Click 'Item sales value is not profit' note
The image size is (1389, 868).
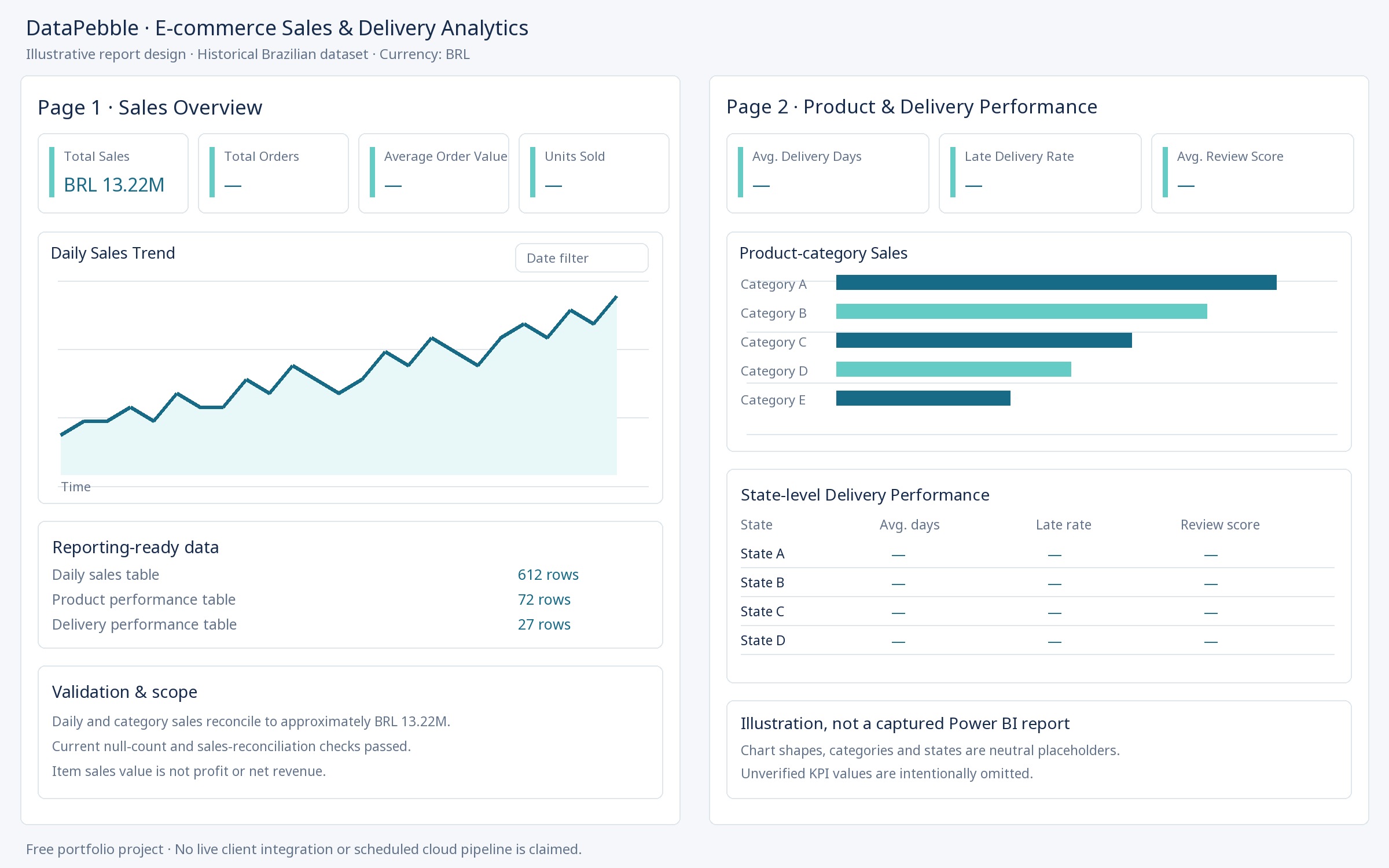tap(189, 771)
